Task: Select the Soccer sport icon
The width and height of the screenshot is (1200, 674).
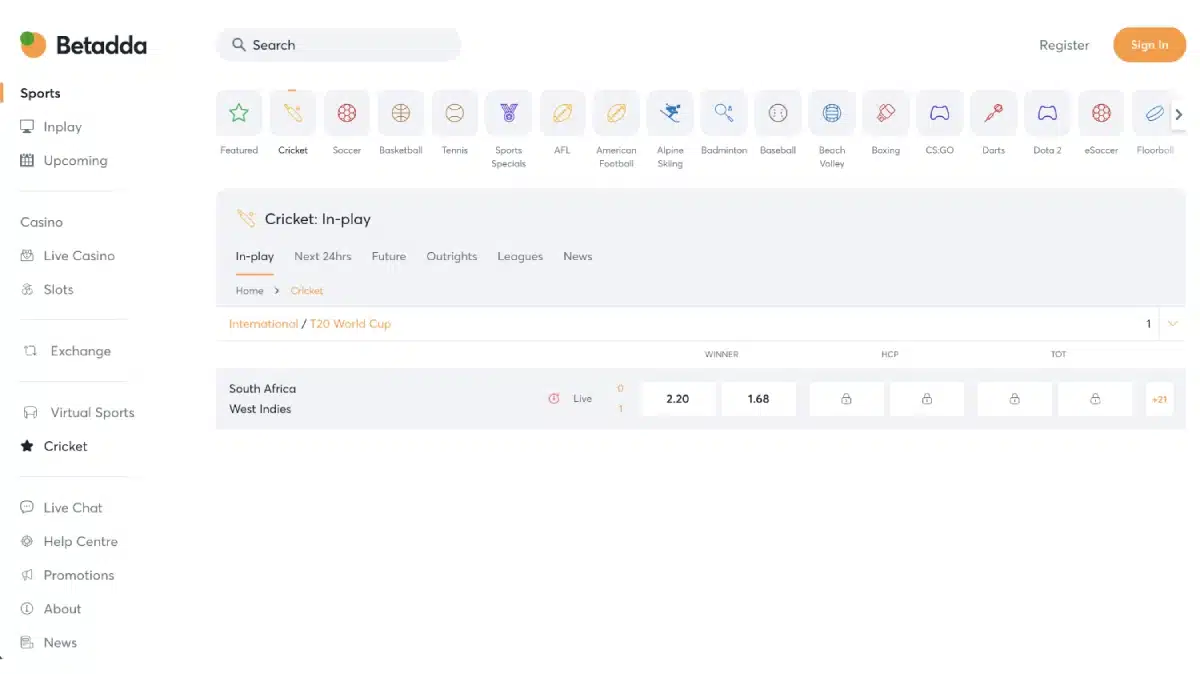Action: [x=346, y=114]
